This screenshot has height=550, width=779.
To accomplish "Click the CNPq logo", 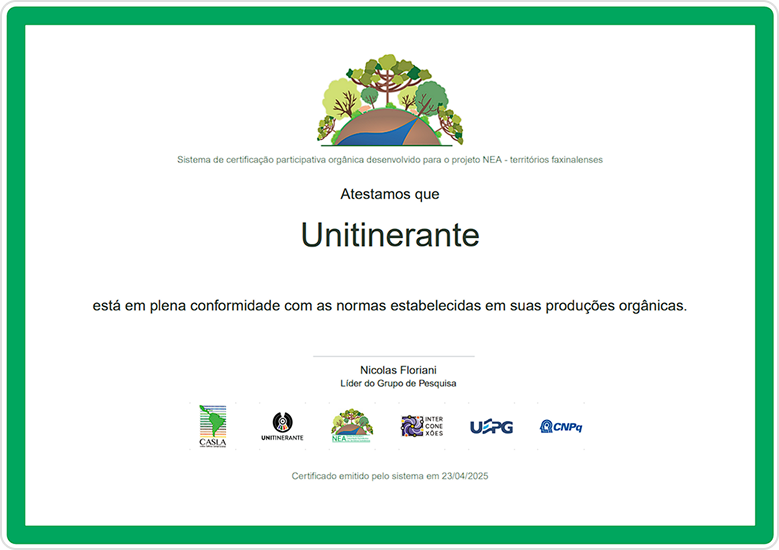I will pyautogui.click(x=561, y=426).
